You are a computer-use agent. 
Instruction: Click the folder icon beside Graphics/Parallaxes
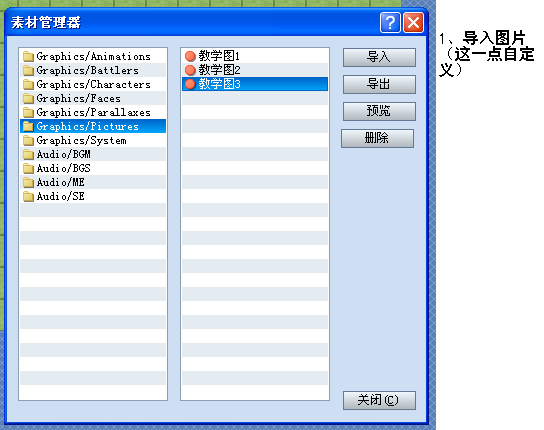28,112
